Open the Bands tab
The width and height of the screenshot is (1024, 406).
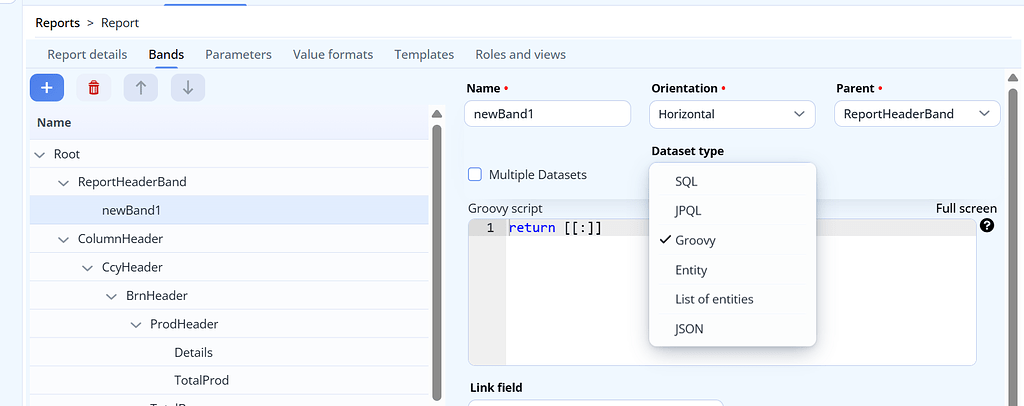[166, 55]
